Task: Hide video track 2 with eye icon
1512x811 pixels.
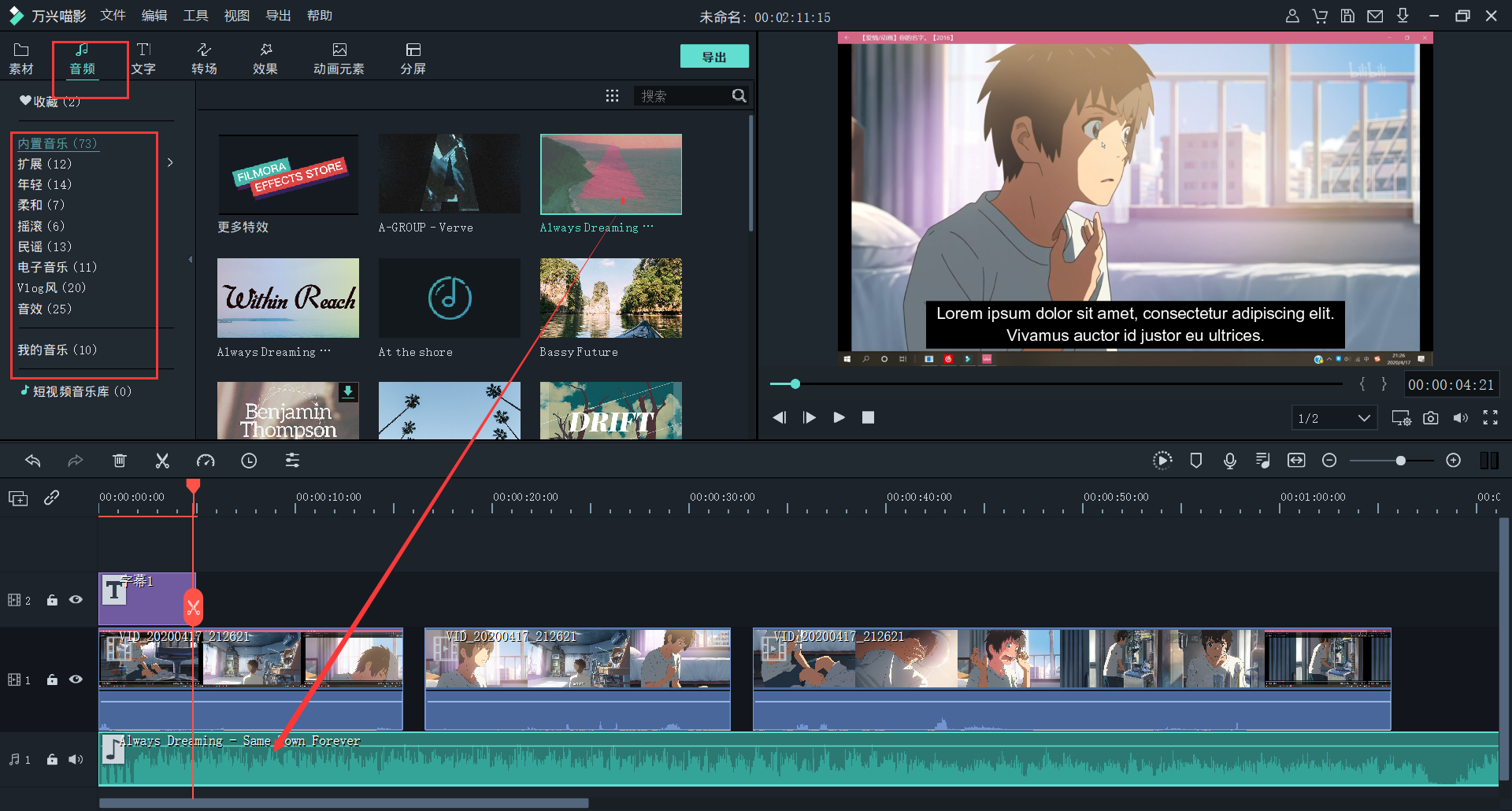Action: 76,600
